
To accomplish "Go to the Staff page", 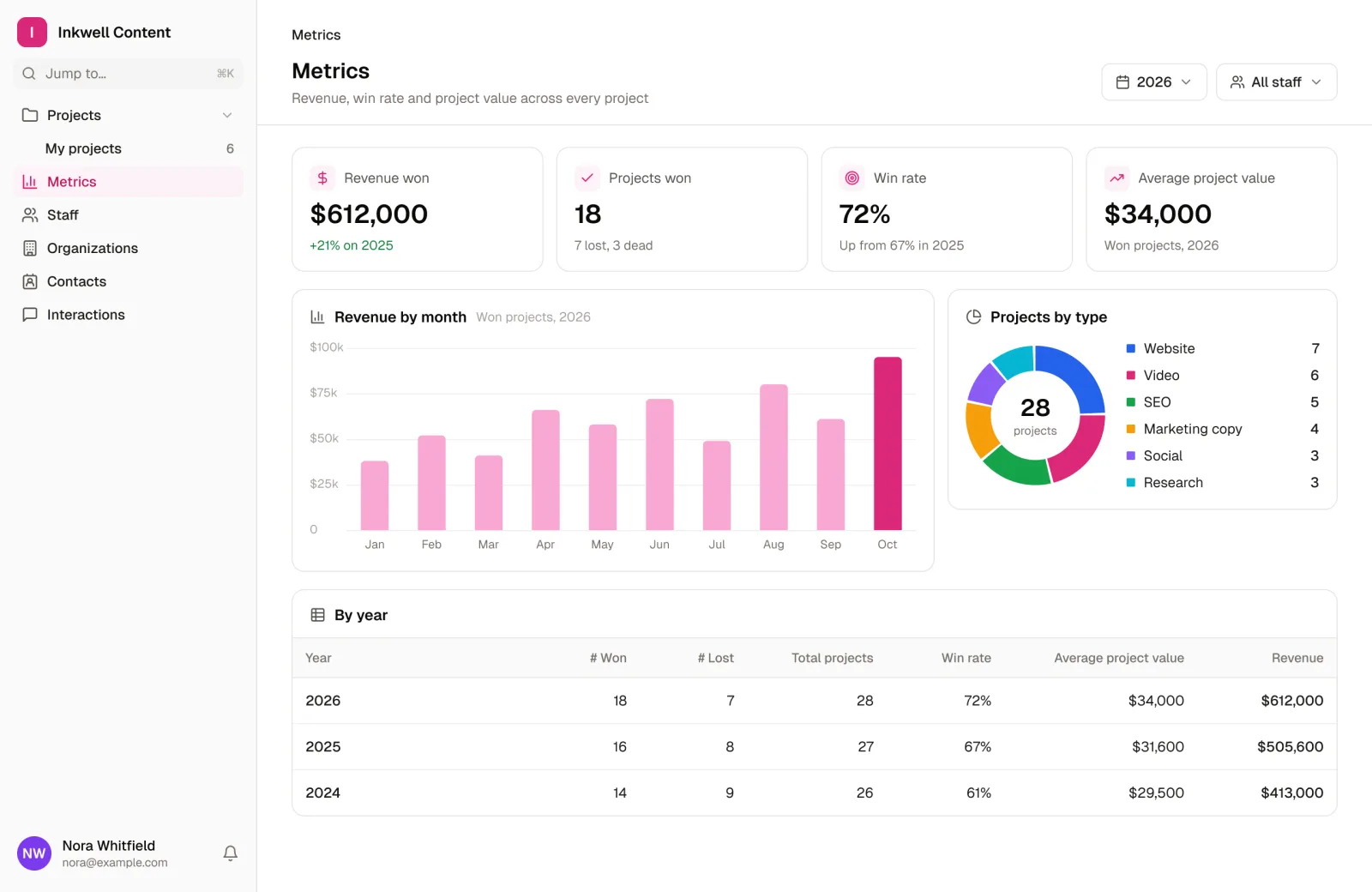I will click(129, 214).
